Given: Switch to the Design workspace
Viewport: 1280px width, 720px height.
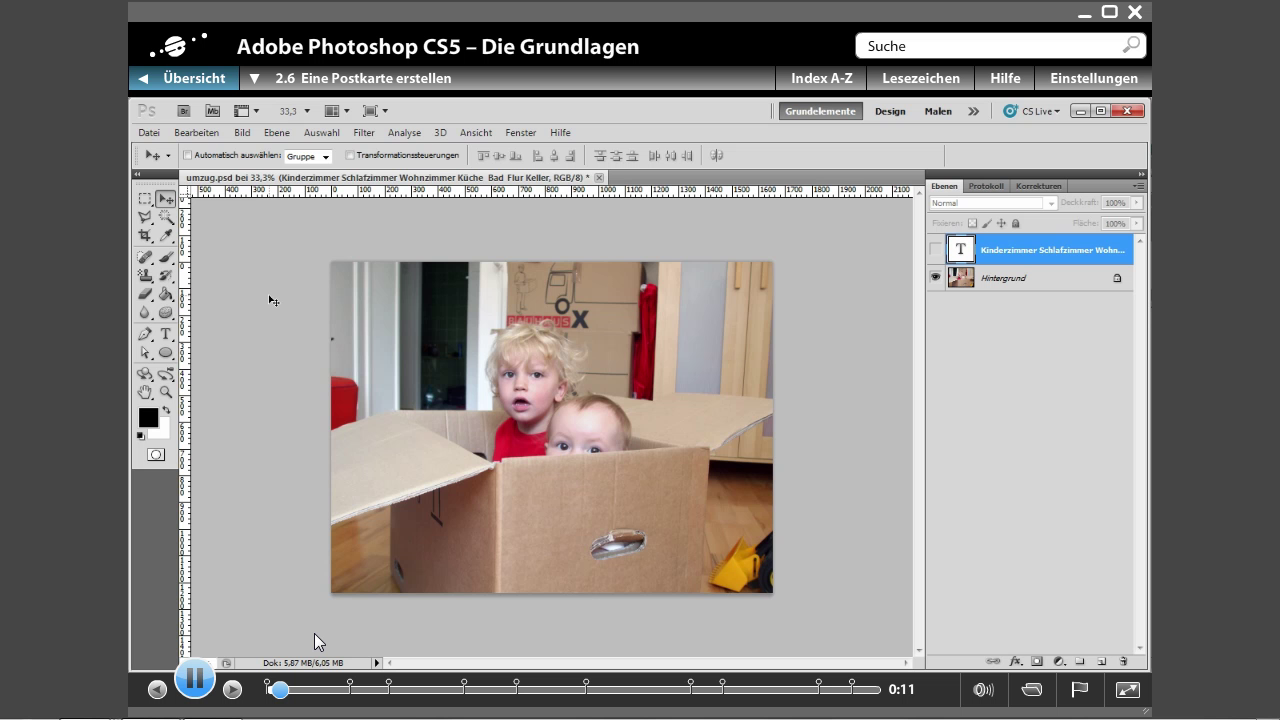Looking at the screenshot, I should point(890,111).
